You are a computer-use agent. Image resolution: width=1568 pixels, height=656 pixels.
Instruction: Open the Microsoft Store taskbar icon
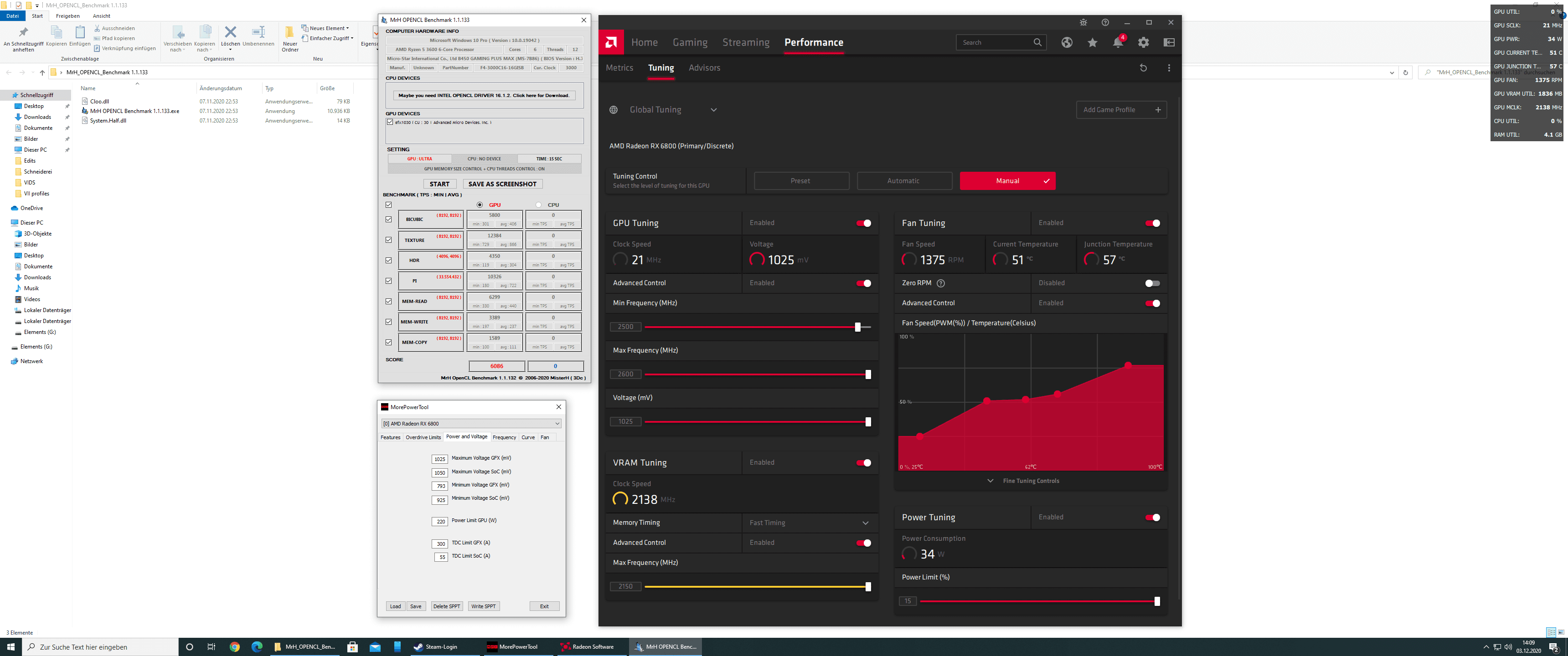coord(352,647)
